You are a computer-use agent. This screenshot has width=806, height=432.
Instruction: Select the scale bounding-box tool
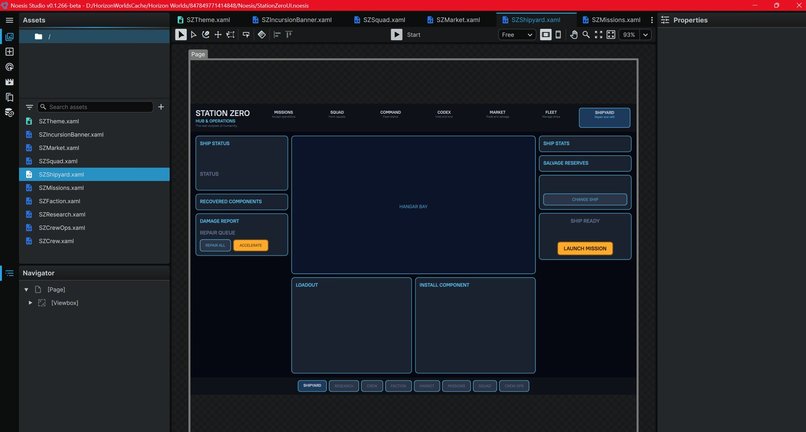click(x=231, y=34)
